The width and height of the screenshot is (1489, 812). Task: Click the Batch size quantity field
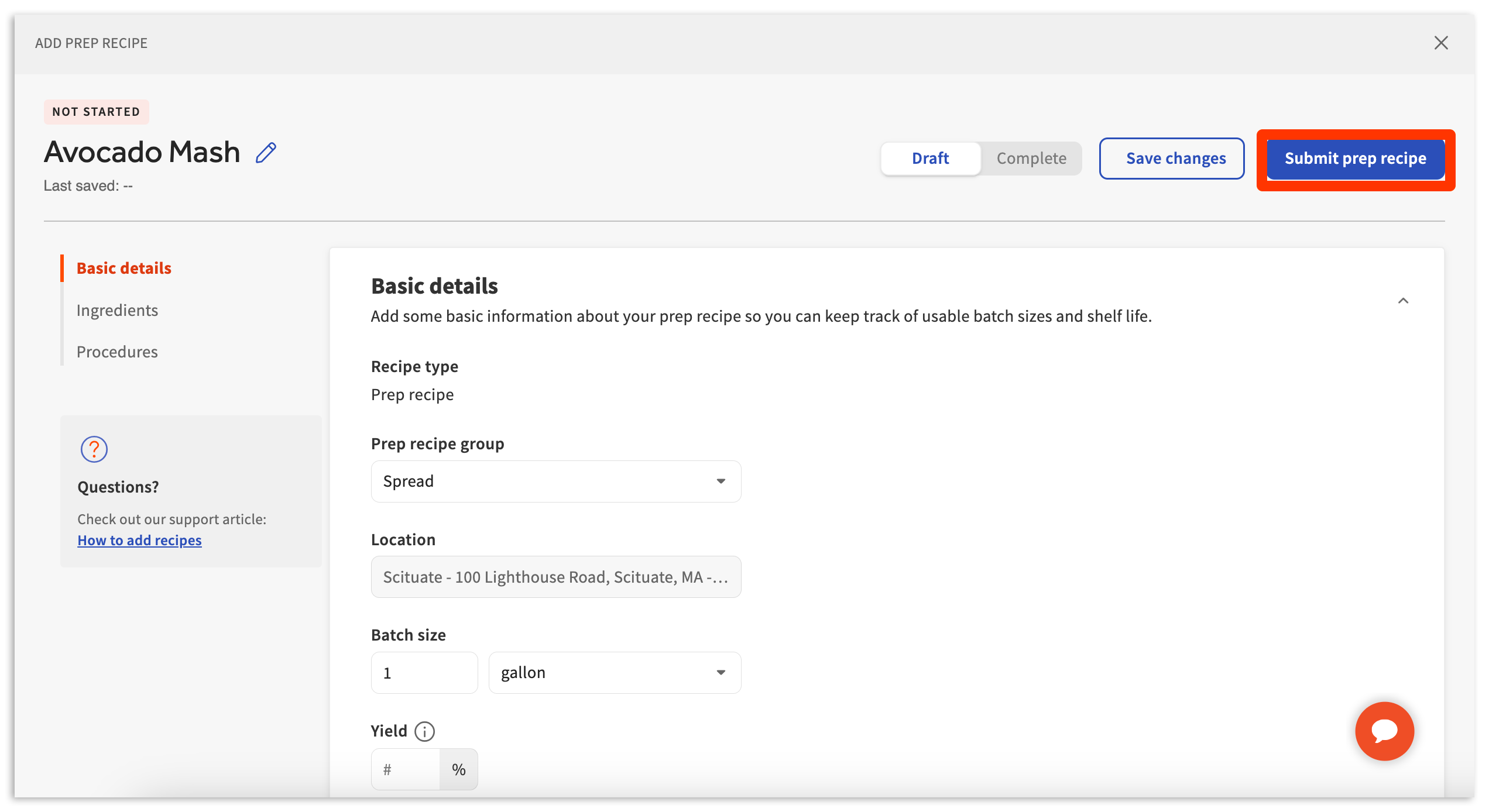point(424,673)
